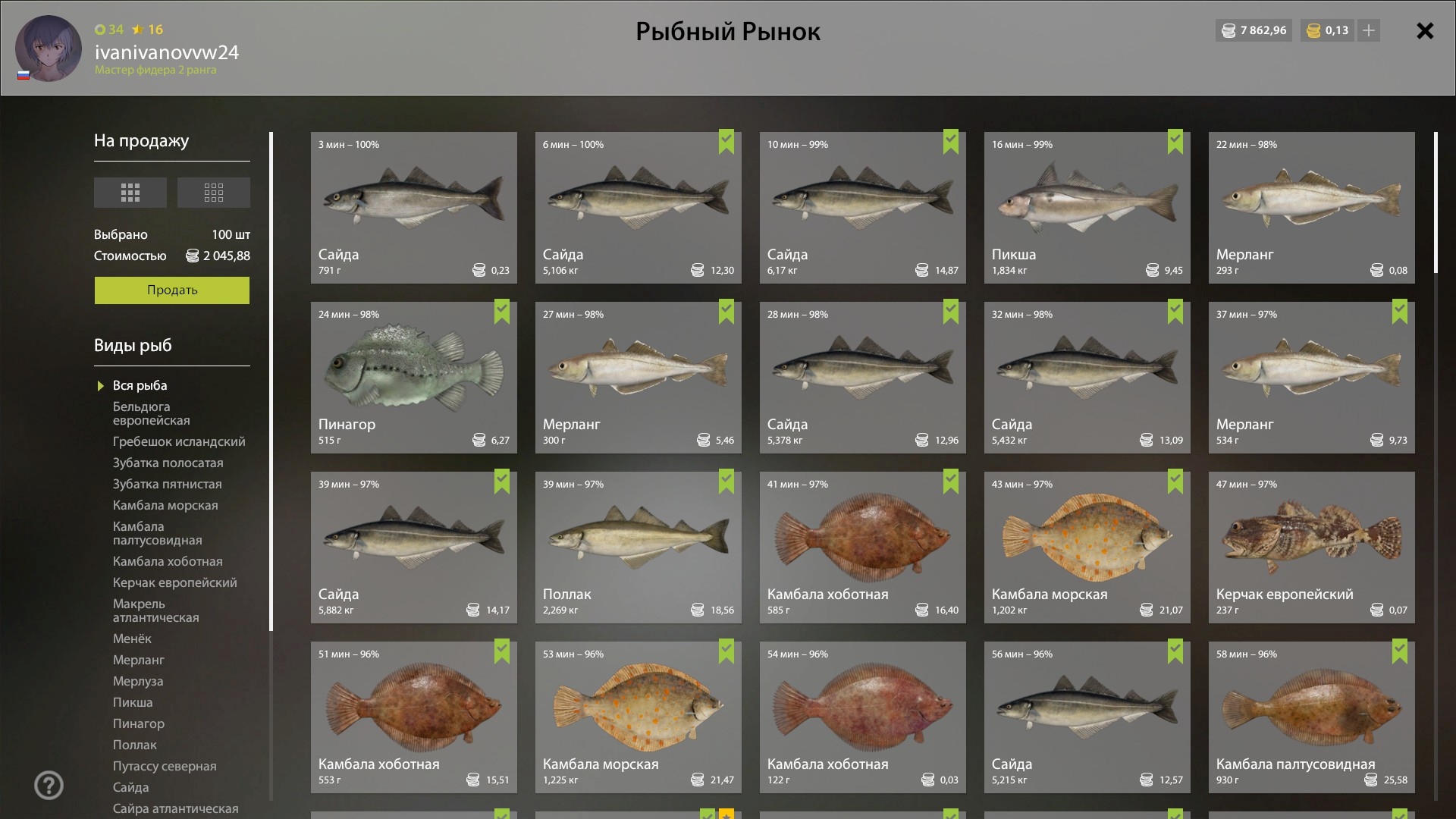Toggle selection bookmark on Пикша 1,834 кг card
The height and width of the screenshot is (819, 1456).
1175,142
